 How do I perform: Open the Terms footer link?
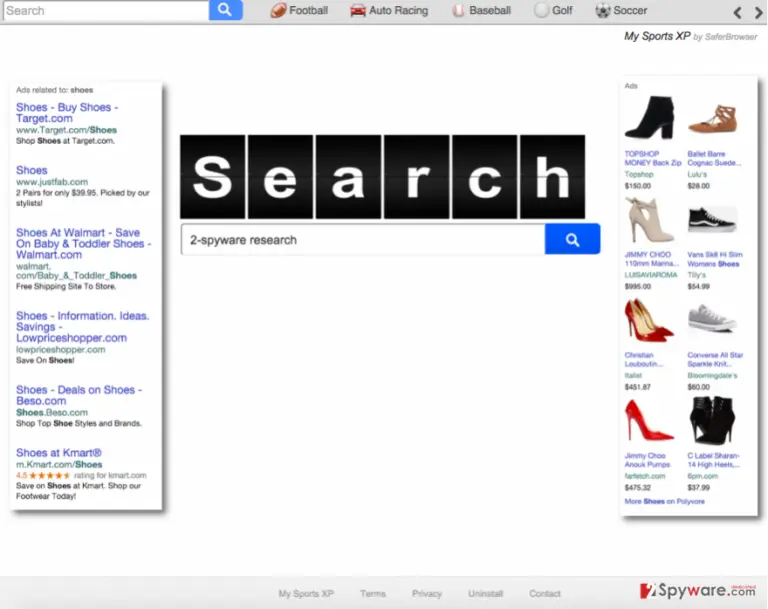coord(373,593)
